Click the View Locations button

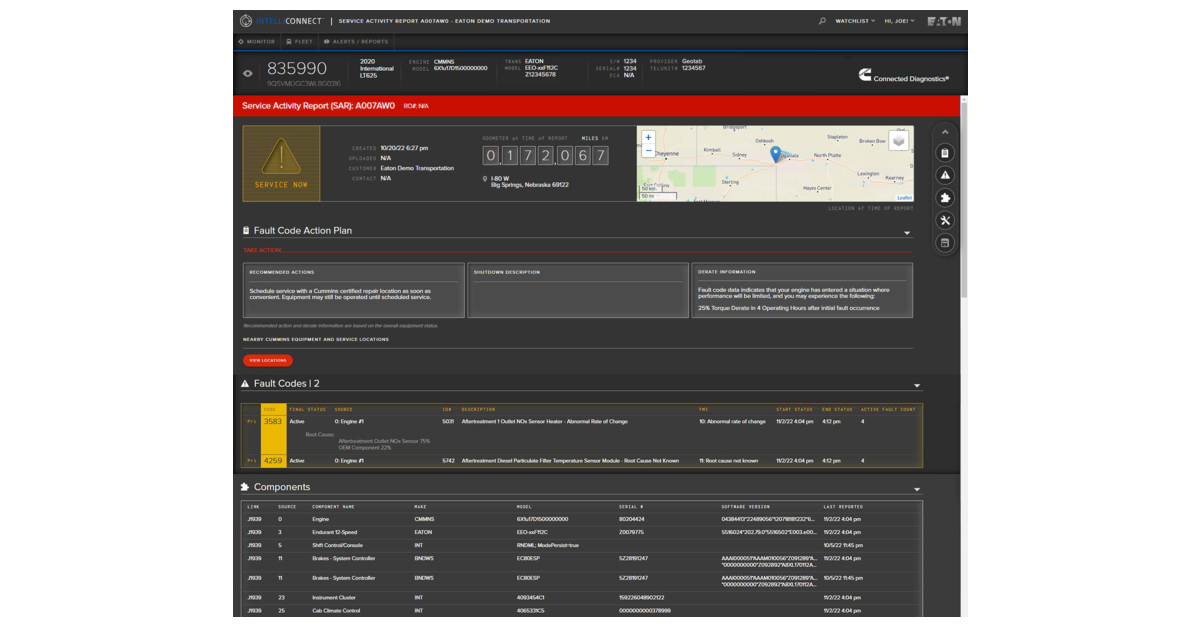[x=267, y=360]
